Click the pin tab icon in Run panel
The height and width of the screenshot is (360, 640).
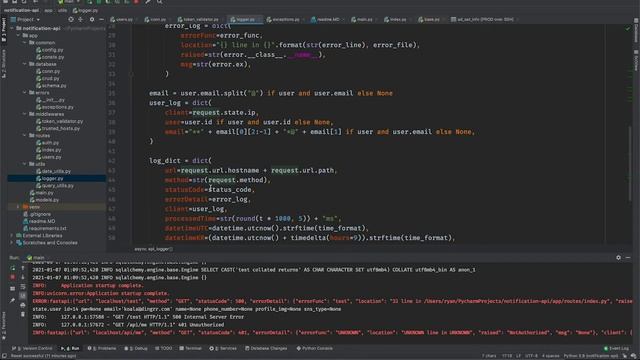coord(13,300)
